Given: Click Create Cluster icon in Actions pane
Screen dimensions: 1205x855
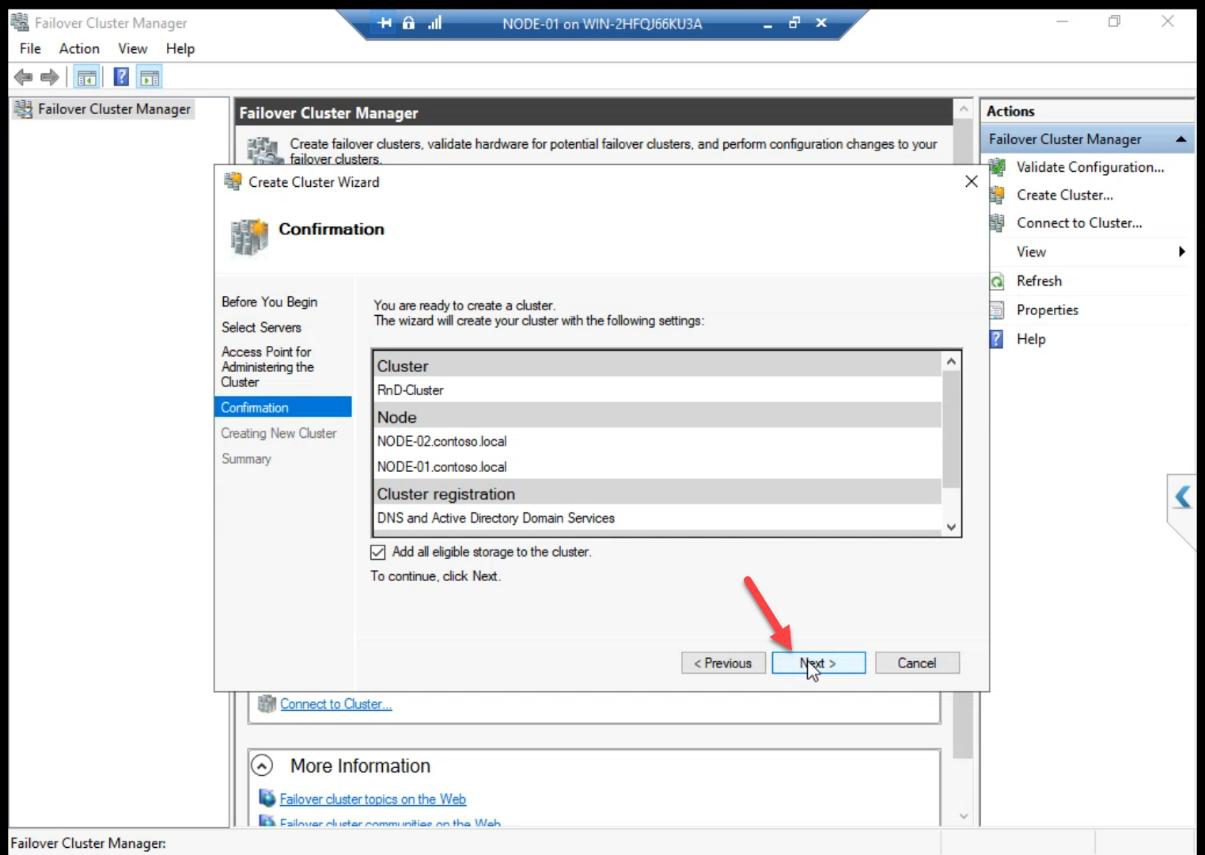Looking at the screenshot, I should [x=997, y=195].
